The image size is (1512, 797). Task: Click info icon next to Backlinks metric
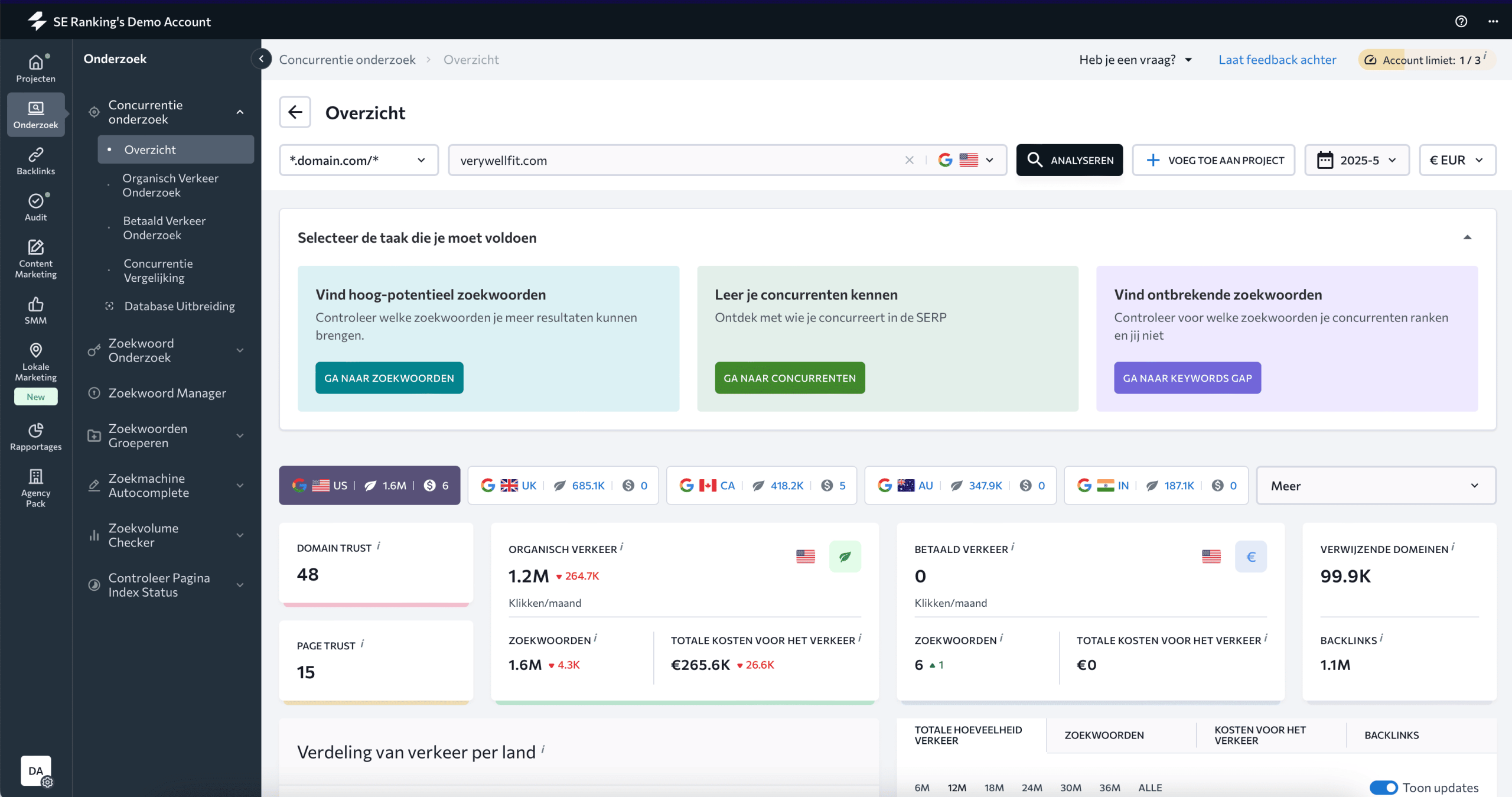[x=1381, y=638]
